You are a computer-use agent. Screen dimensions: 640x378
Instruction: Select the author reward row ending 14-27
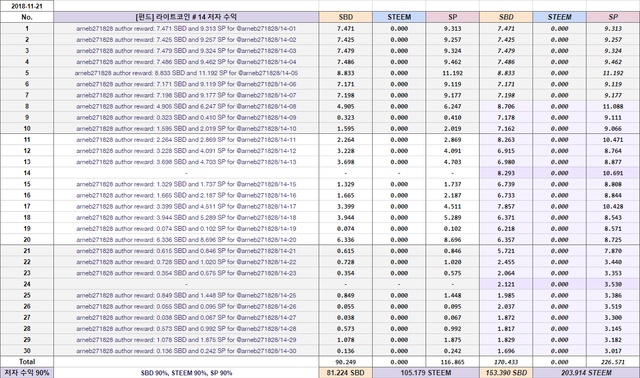pyautogui.click(x=186, y=318)
